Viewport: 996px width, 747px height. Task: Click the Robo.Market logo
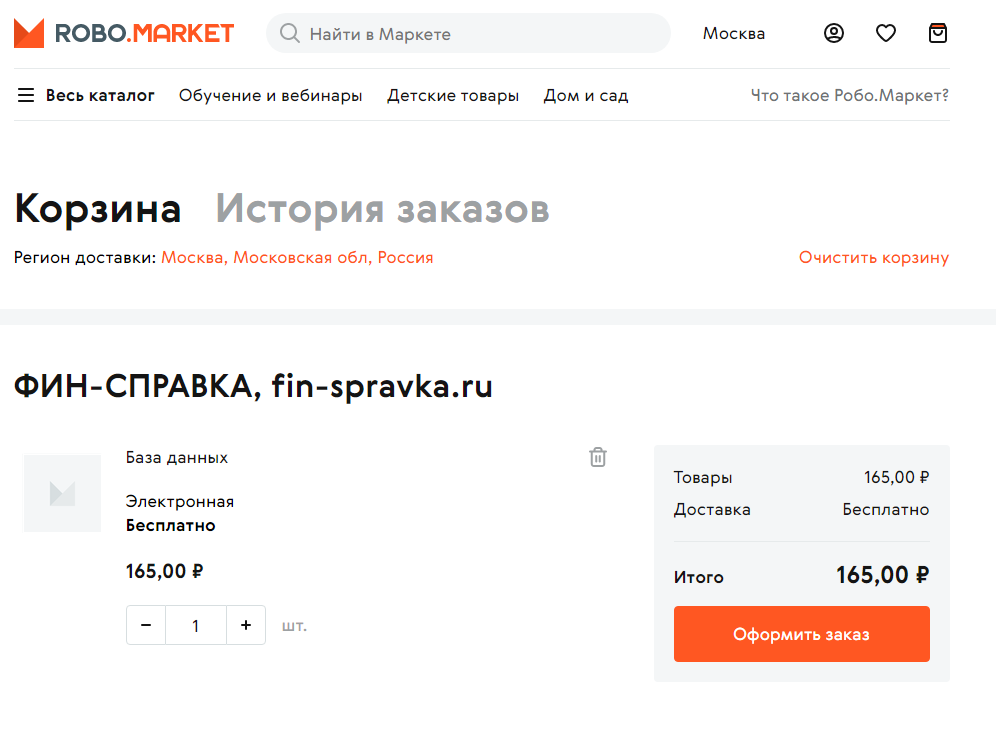tap(124, 33)
